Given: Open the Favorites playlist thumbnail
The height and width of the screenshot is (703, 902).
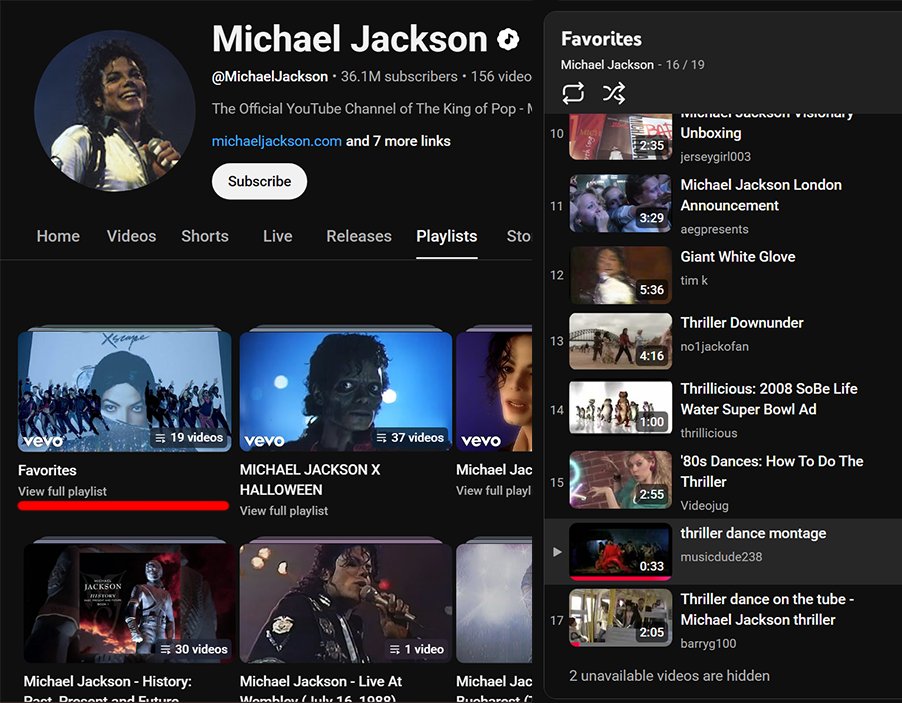Looking at the screenshot, I should (x=124, y=391).
